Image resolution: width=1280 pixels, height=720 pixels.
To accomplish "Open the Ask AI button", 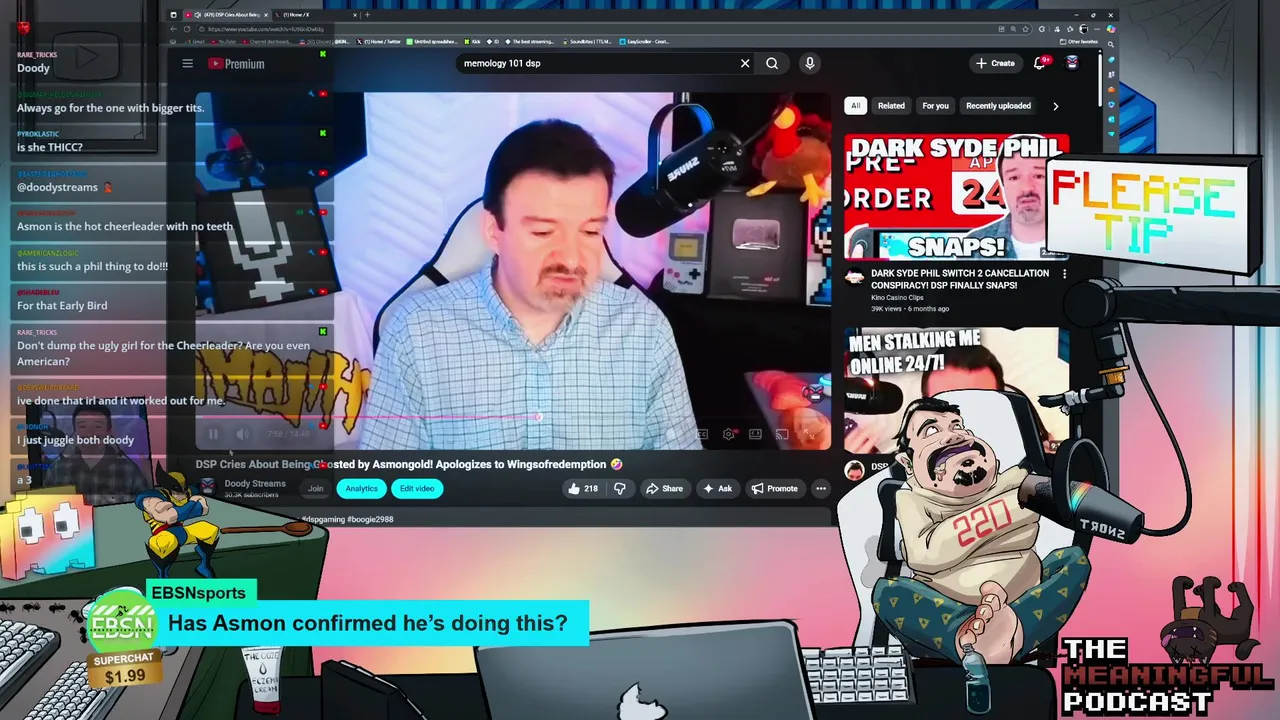I will pos(718,488).
